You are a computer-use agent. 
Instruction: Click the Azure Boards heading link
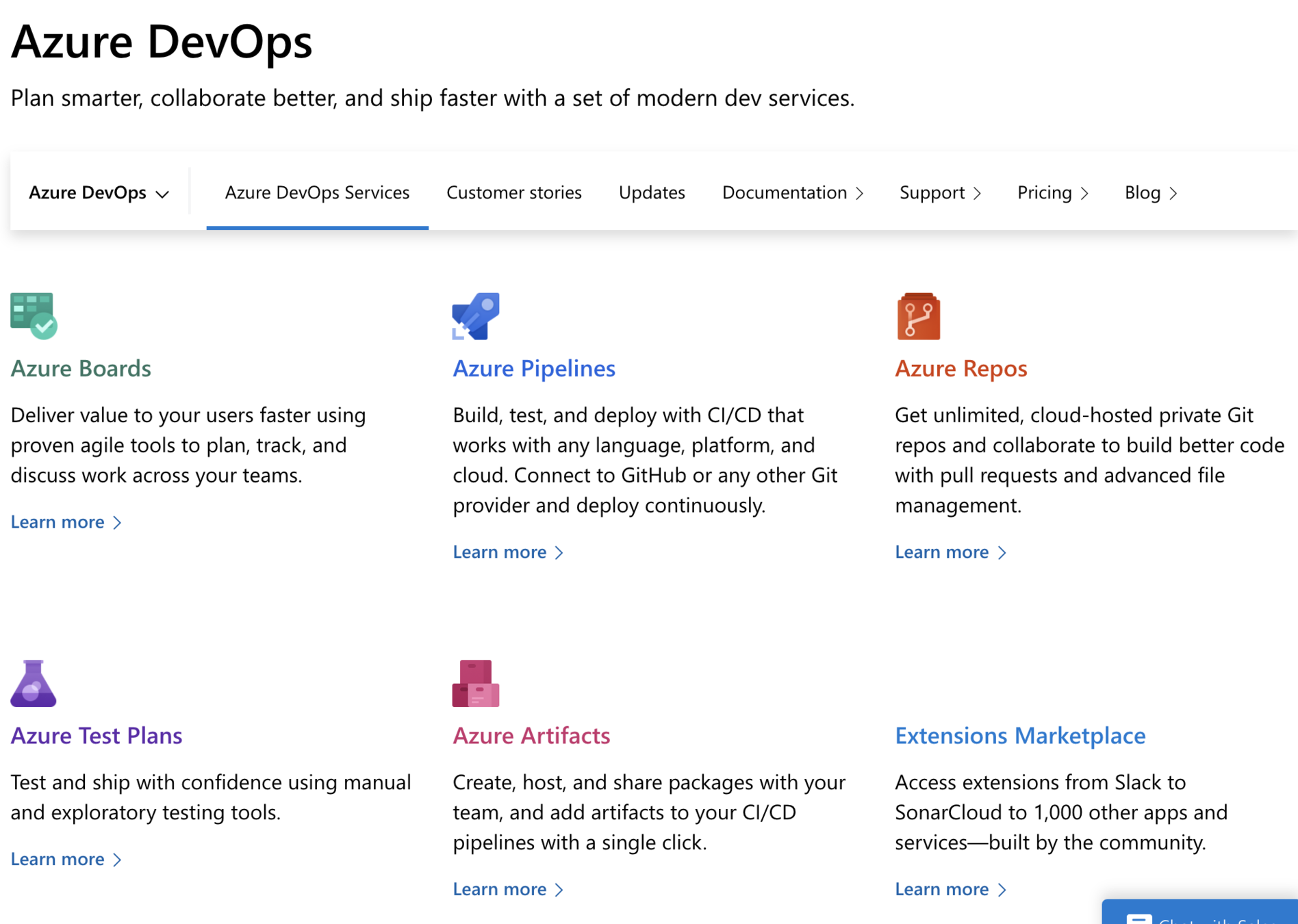point(81,368)
